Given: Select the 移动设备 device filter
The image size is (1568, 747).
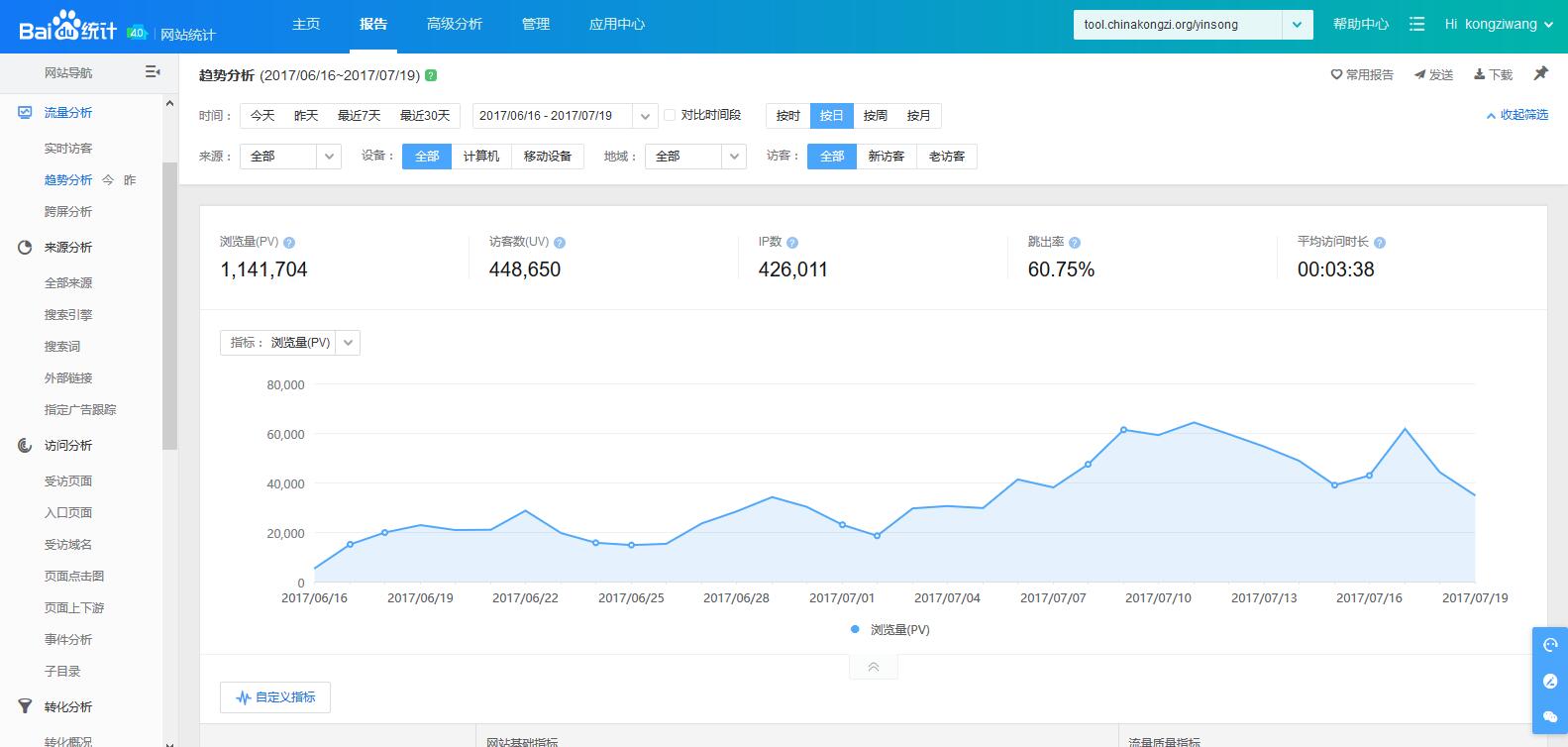Looking at the screenshot, I should 547,157.
